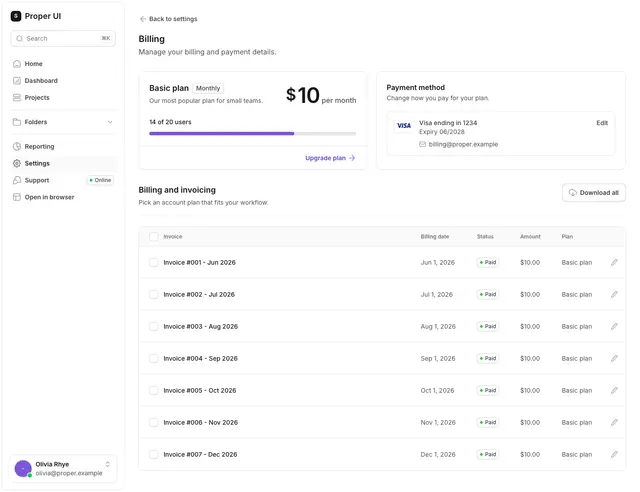The width and height of the screenshot is (640, 492).
Task: Go to Projects in the sidebar
Action: pos(63,98)
